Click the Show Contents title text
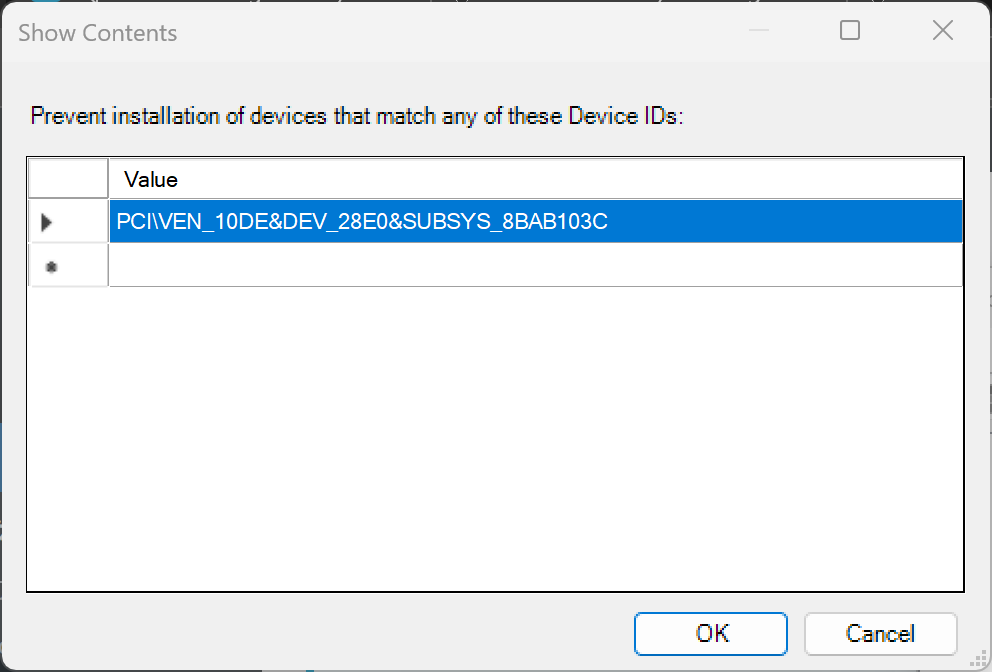This screenshot has width=992, height=672. [x=97, y=33]
